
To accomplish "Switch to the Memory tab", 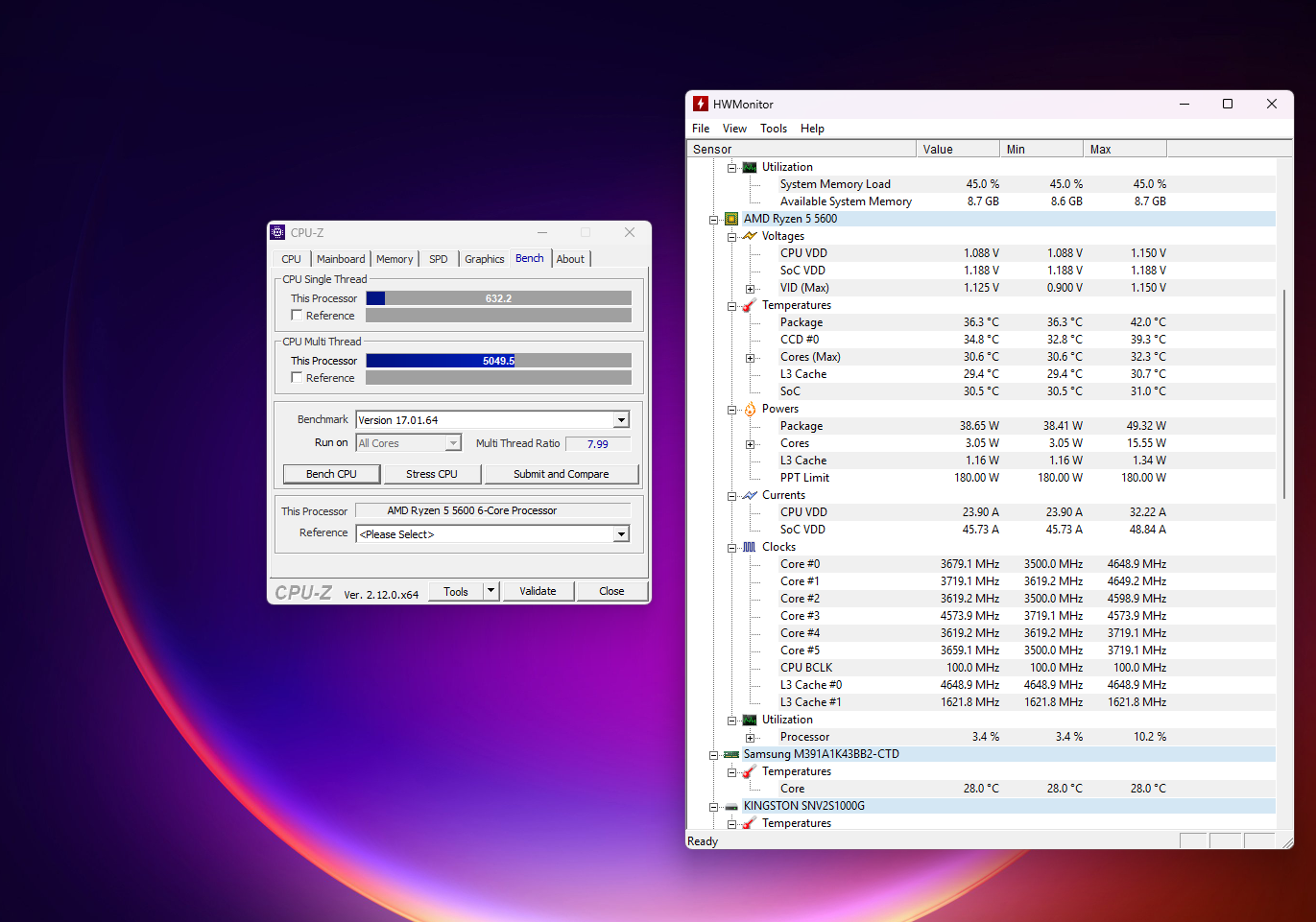I will coord(395,259).
